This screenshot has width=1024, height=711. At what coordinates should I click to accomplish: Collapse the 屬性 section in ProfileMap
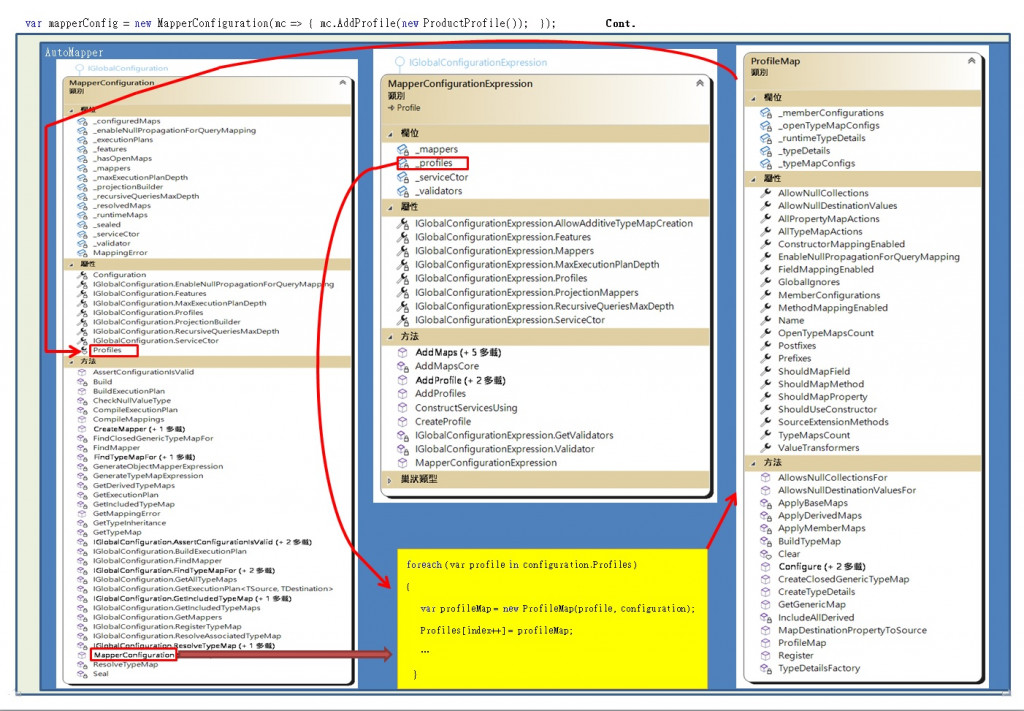(x=753, y=179)
